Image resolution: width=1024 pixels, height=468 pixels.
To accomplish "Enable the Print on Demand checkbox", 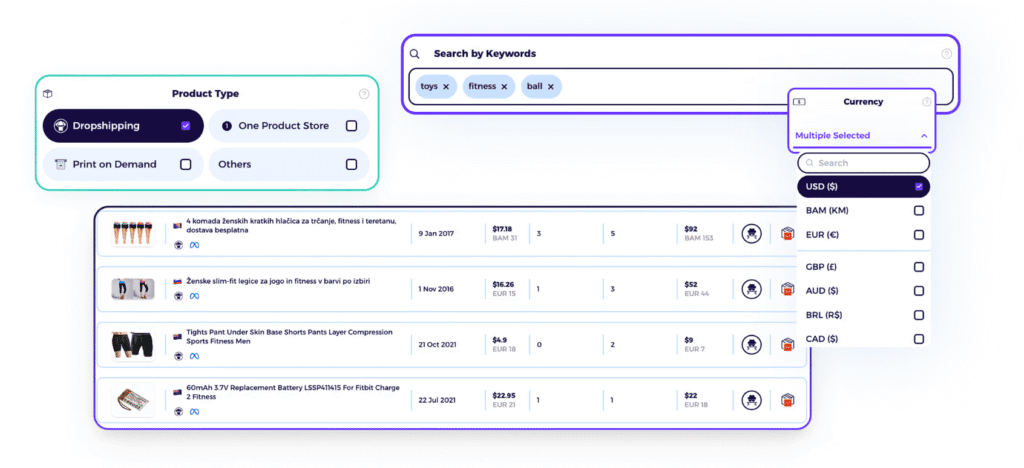I will click(185, 164).
